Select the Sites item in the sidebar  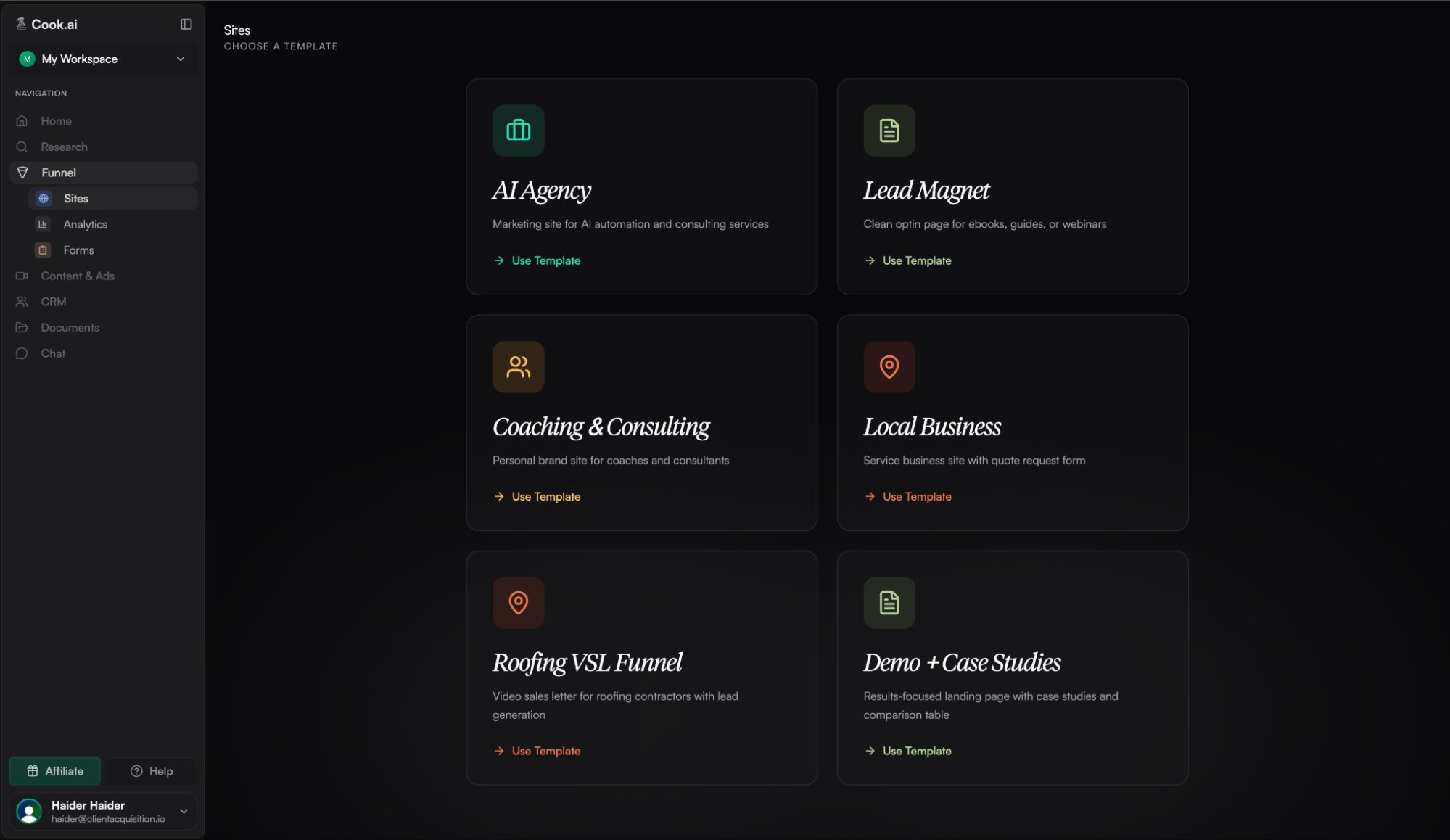[75, 199]
